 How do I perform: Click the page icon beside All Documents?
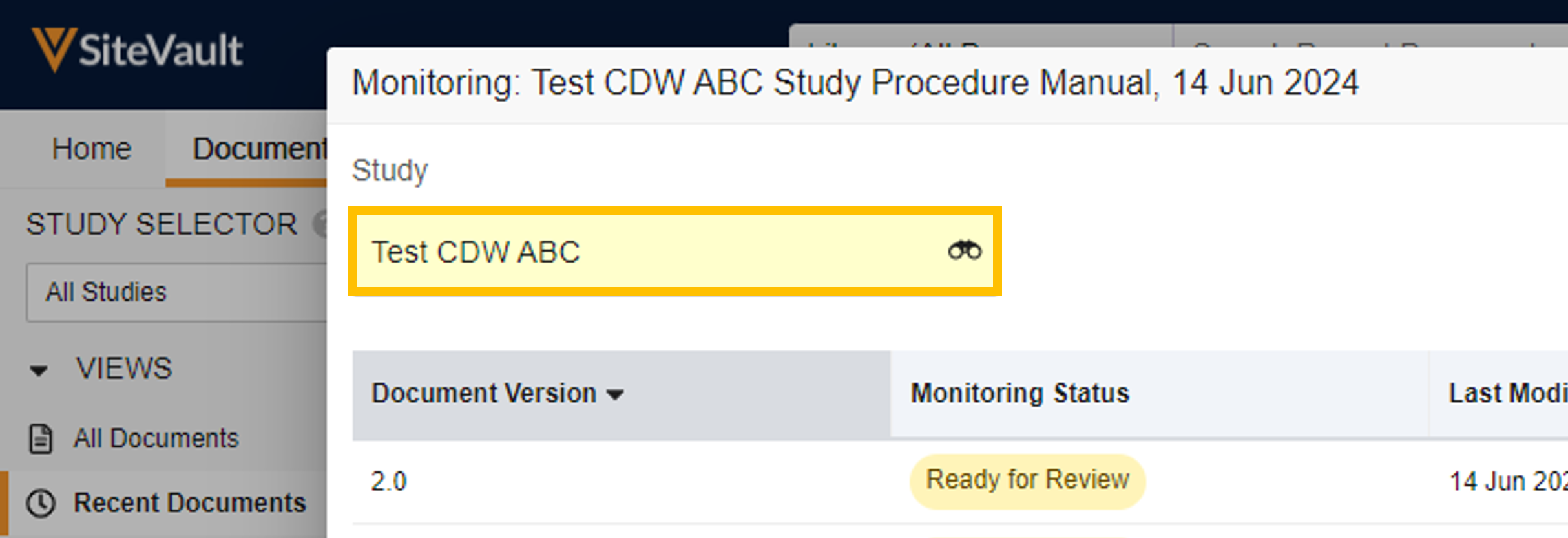pyautogui.click(x=41, y=438)
